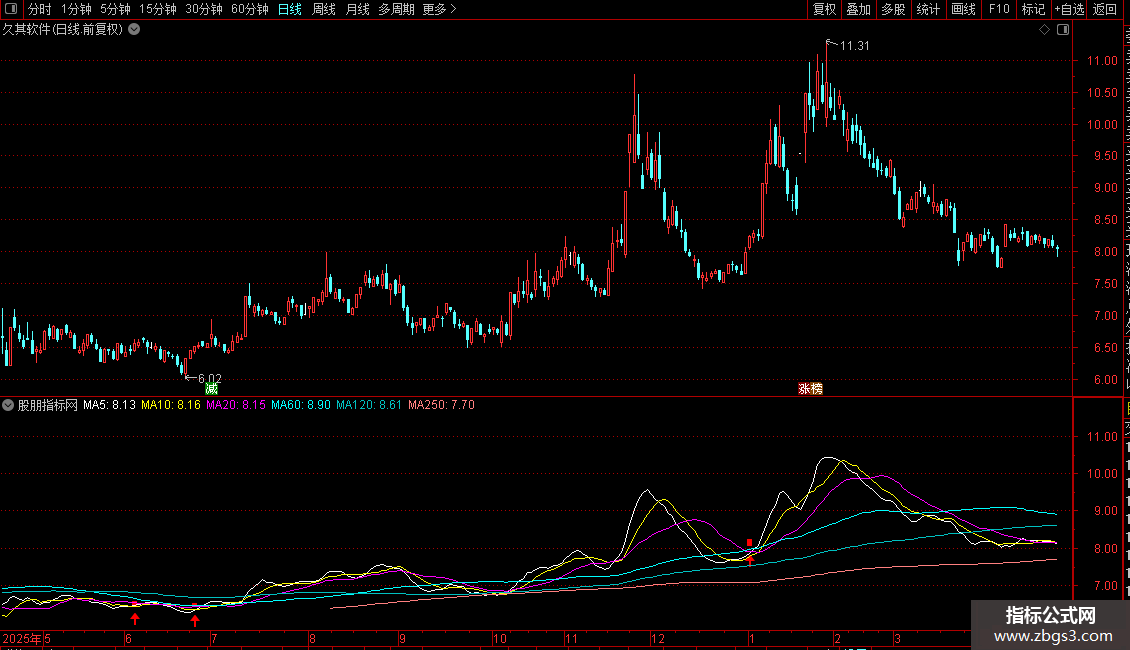Open the 画线 drawing tools
1130x650 pixels.
[963, 9]
